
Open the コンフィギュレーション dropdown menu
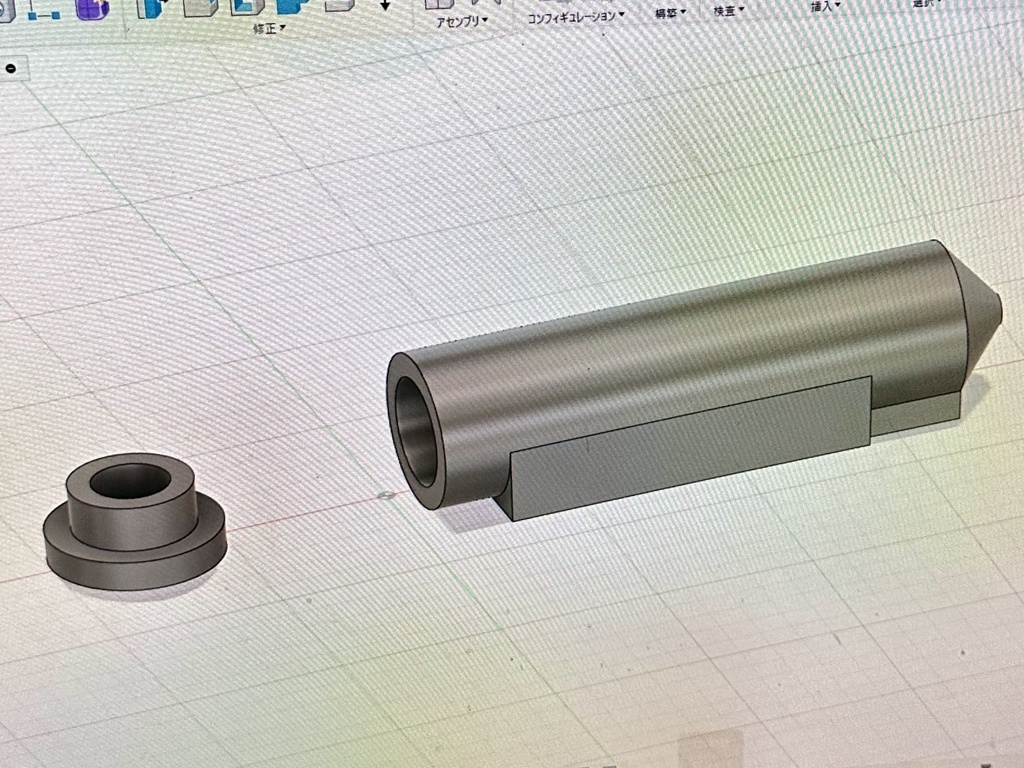click(x=575, y=17)
